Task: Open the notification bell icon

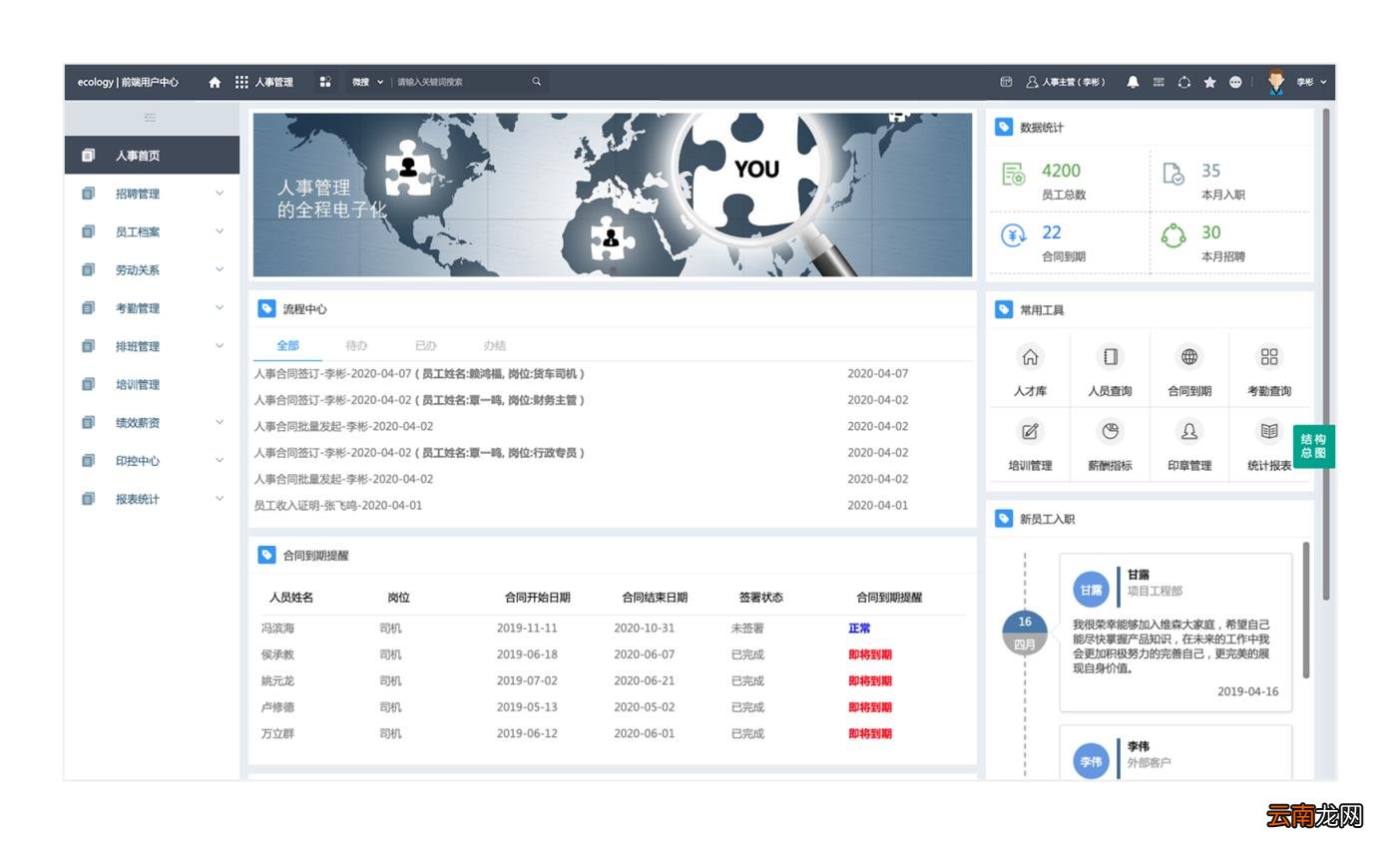Action: click(x=1133, y=82)
